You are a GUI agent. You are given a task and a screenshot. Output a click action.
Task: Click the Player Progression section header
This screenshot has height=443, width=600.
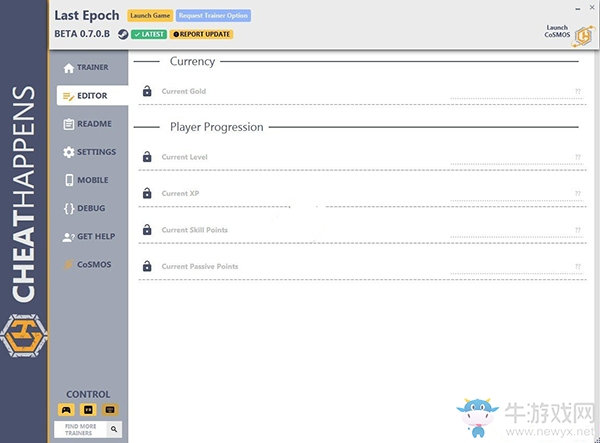[217, 127]
